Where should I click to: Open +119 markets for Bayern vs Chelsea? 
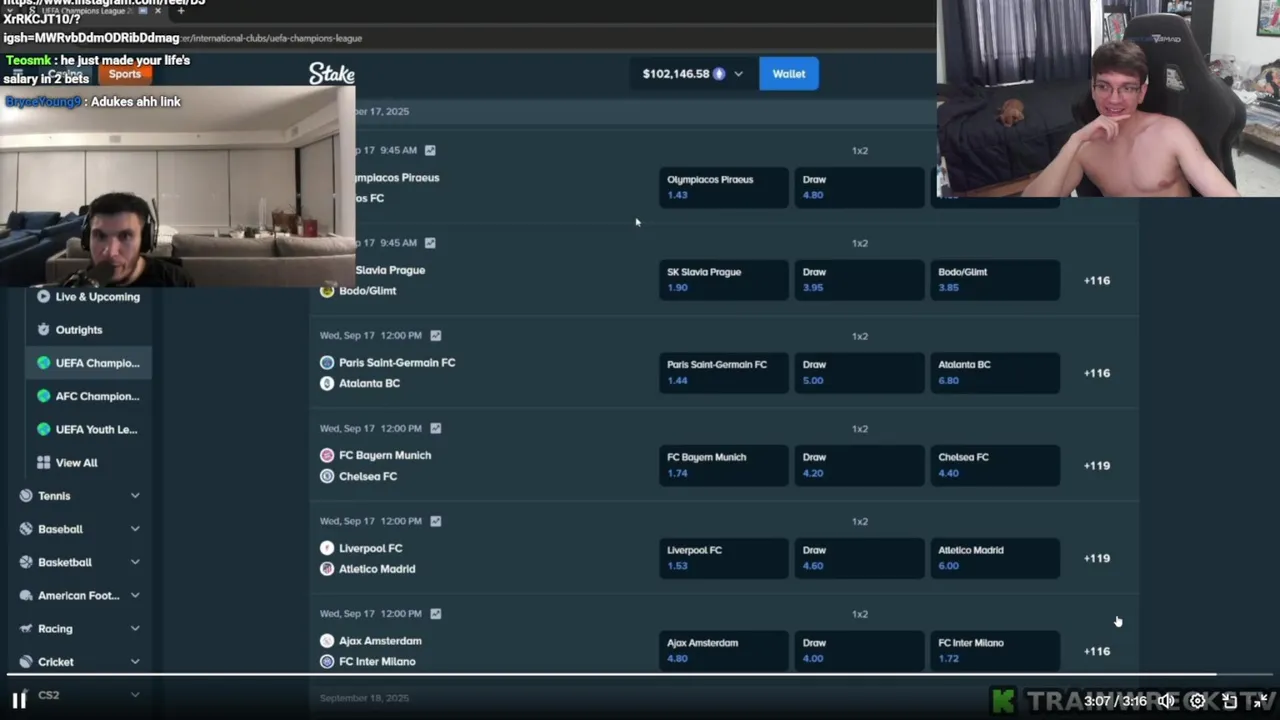1097,466
